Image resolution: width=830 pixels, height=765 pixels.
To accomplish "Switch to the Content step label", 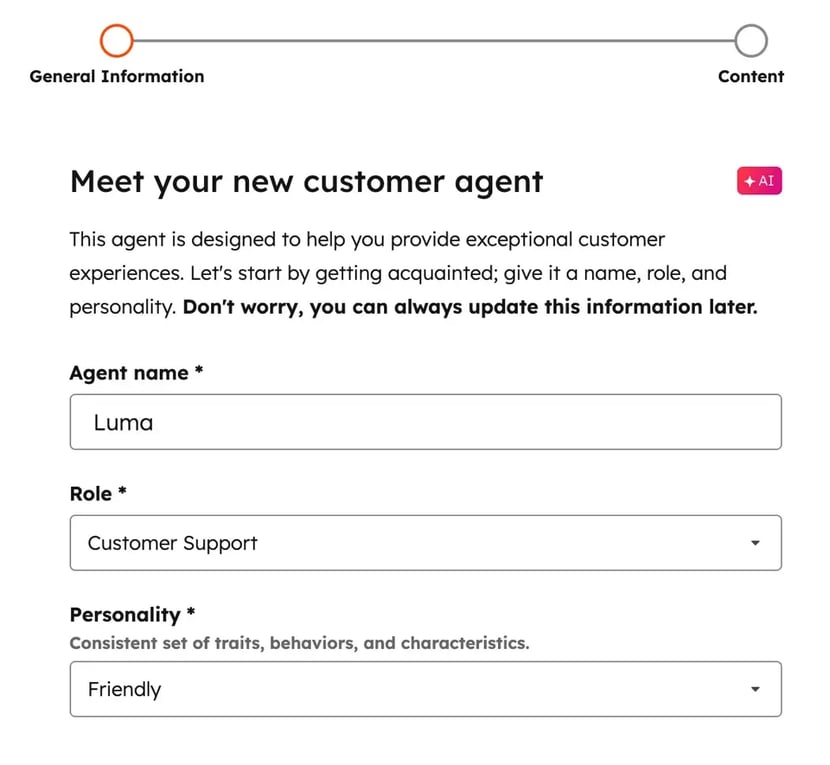I will pyautogui.click(x=751, y=76).
